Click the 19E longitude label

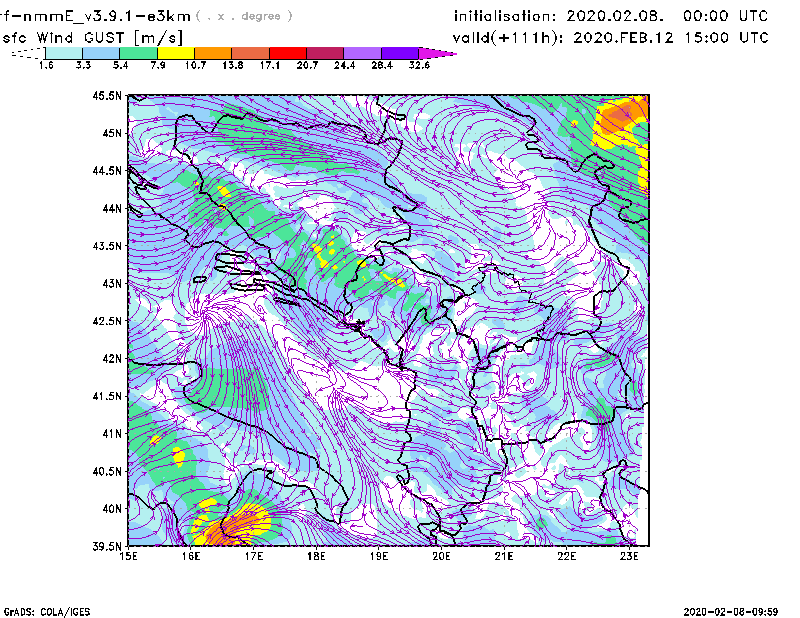[379, 556]
